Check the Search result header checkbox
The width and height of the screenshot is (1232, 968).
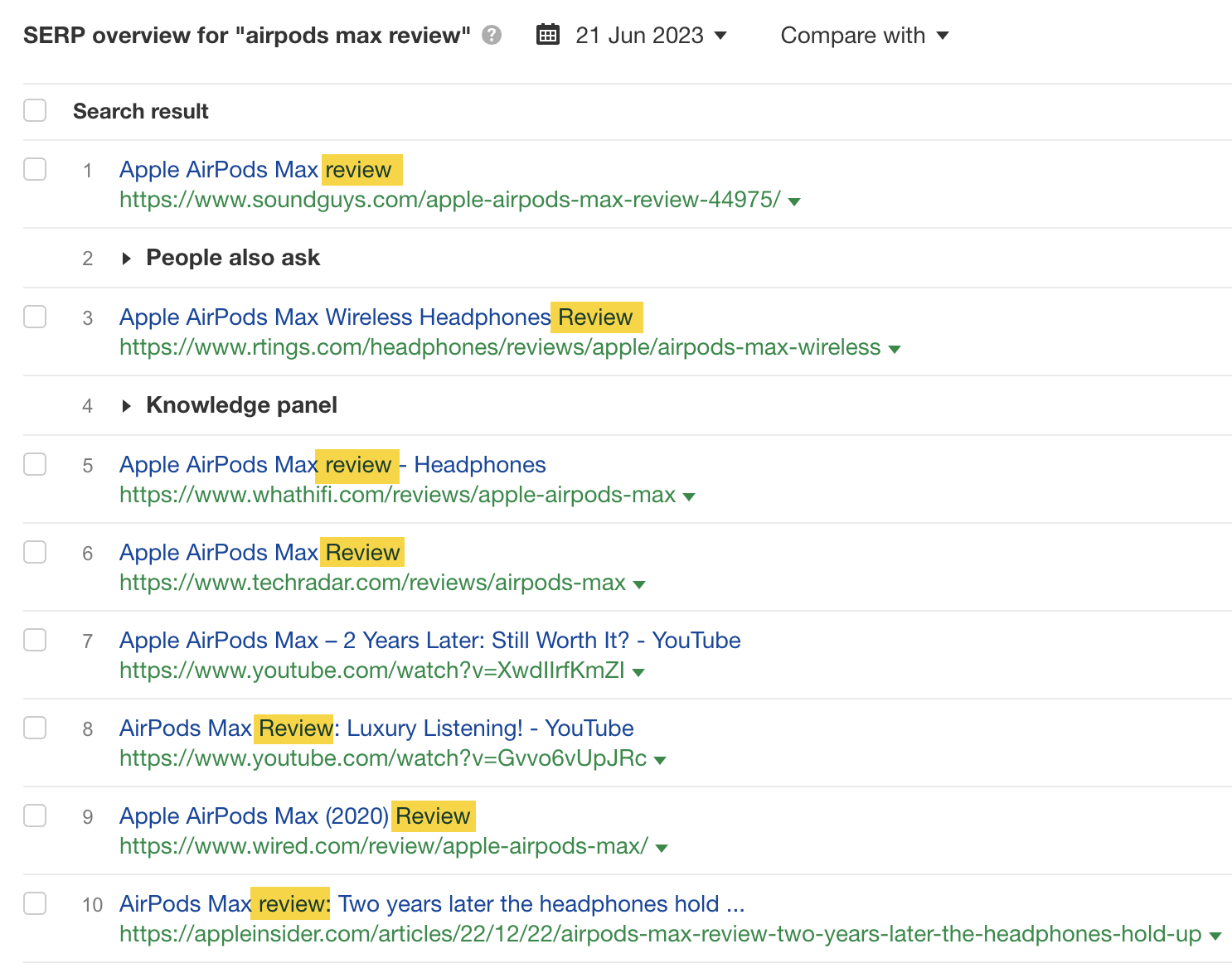35,109
